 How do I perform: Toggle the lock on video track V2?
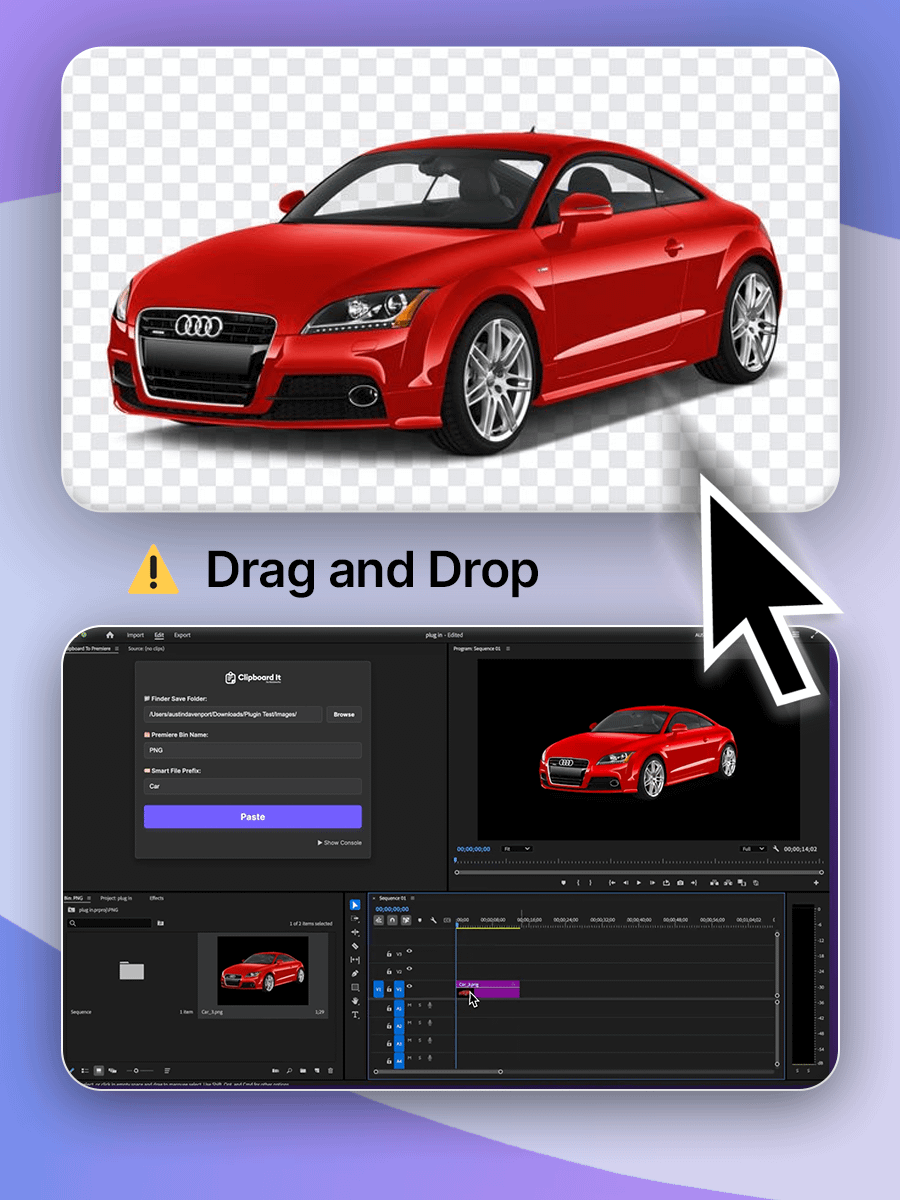[x=389, y=971]
